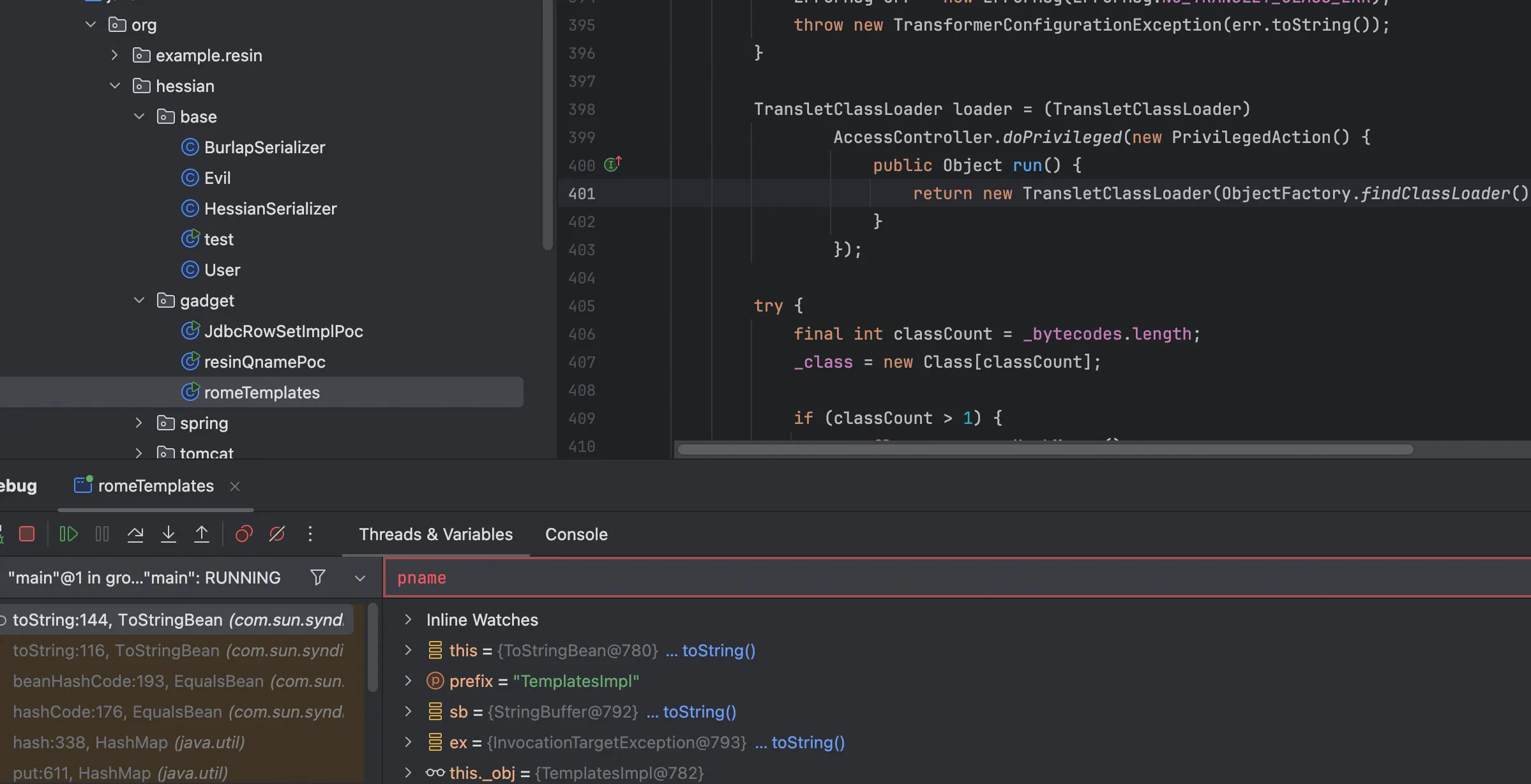Screen dimensions: 1531x784
Task: Click Step Out icon
Action: (x=202, y=534)
